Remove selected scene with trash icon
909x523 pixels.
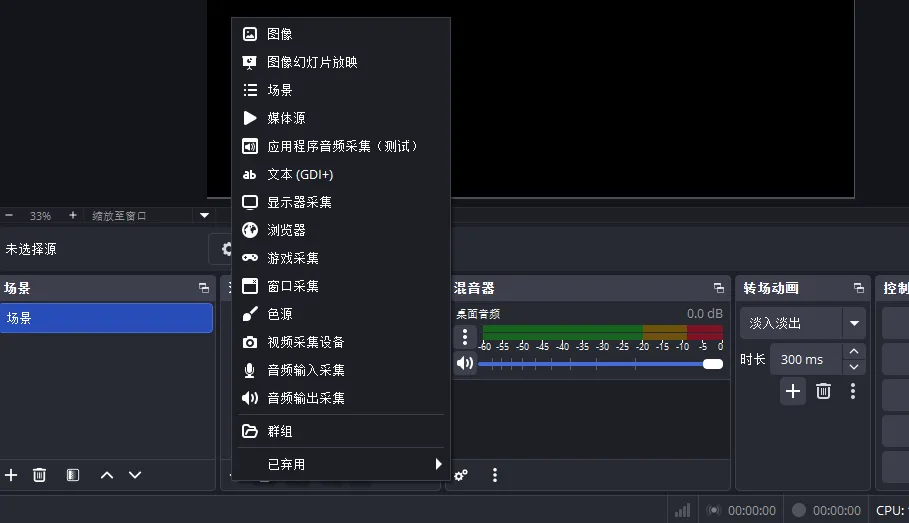(x=40, y=475)
